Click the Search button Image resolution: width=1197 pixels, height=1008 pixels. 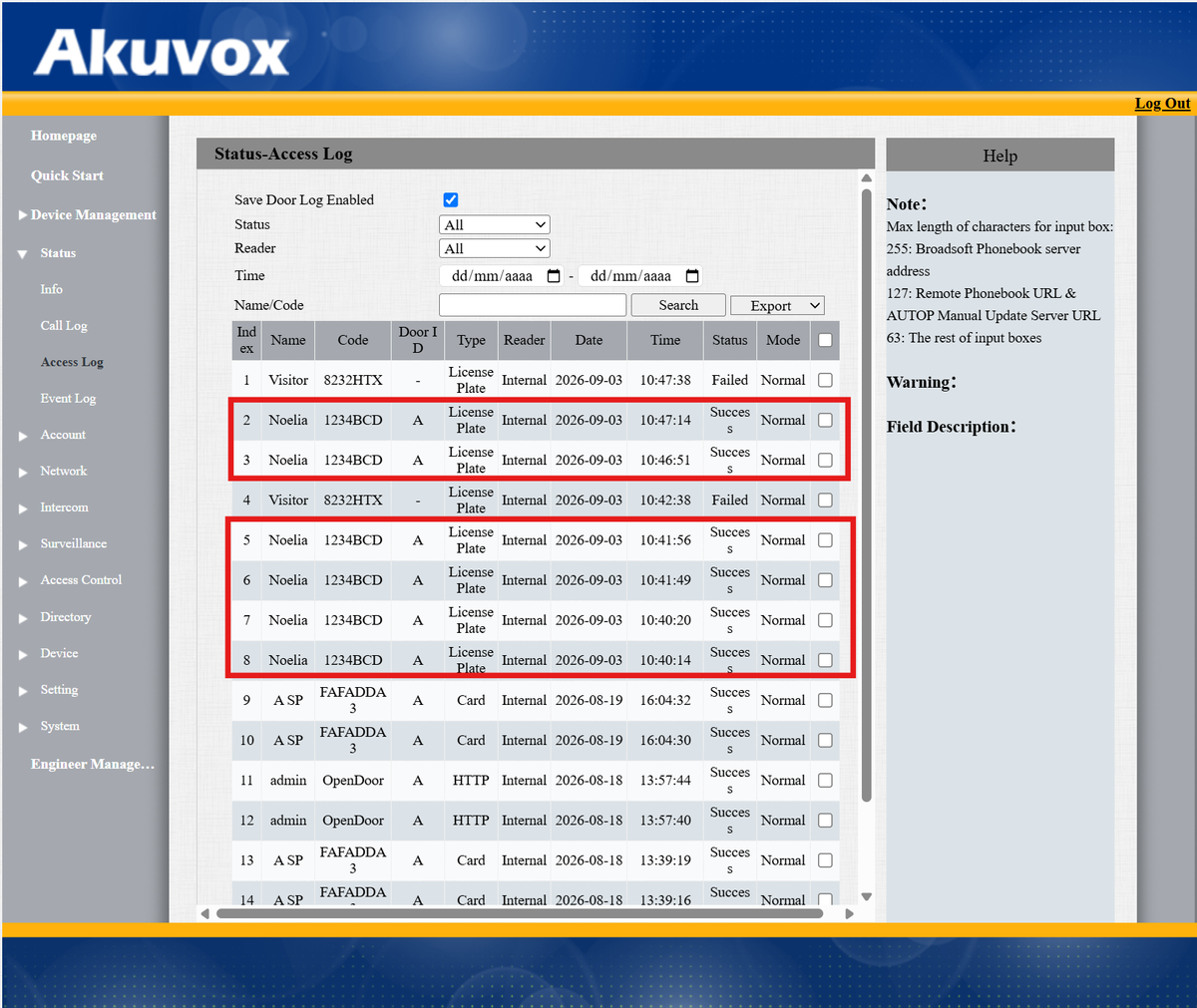pyautogui.click(x=678, y=305)
